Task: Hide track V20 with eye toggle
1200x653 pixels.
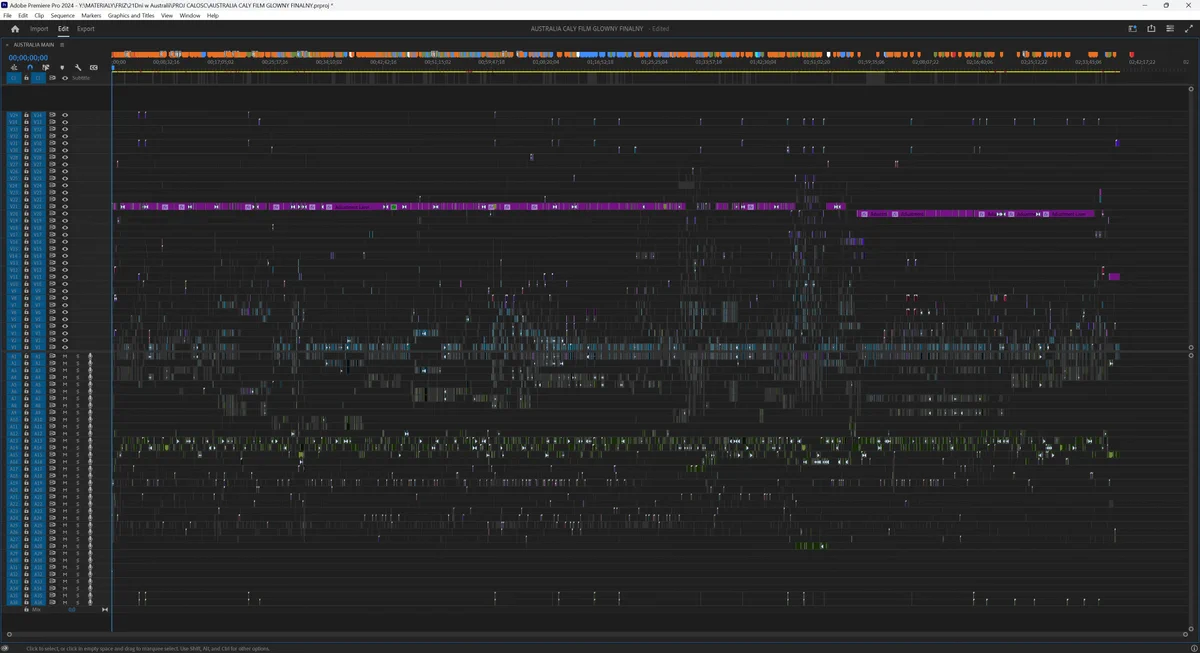Action: (x=65, y=213)
